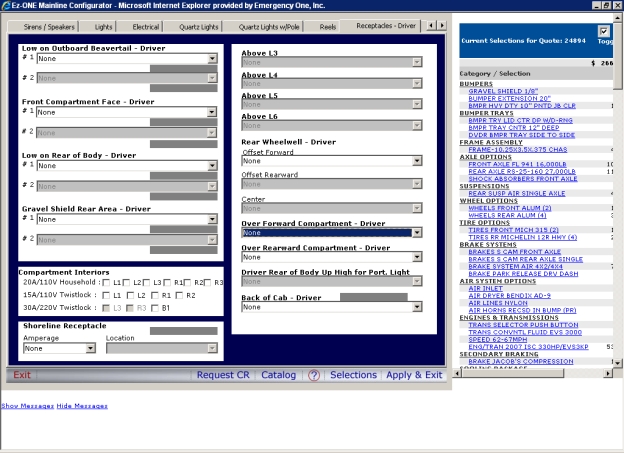The width and height of the screenshot is (624, 453).
Task: Check L1 under 20A/110V Household
Action: (106, 283)
